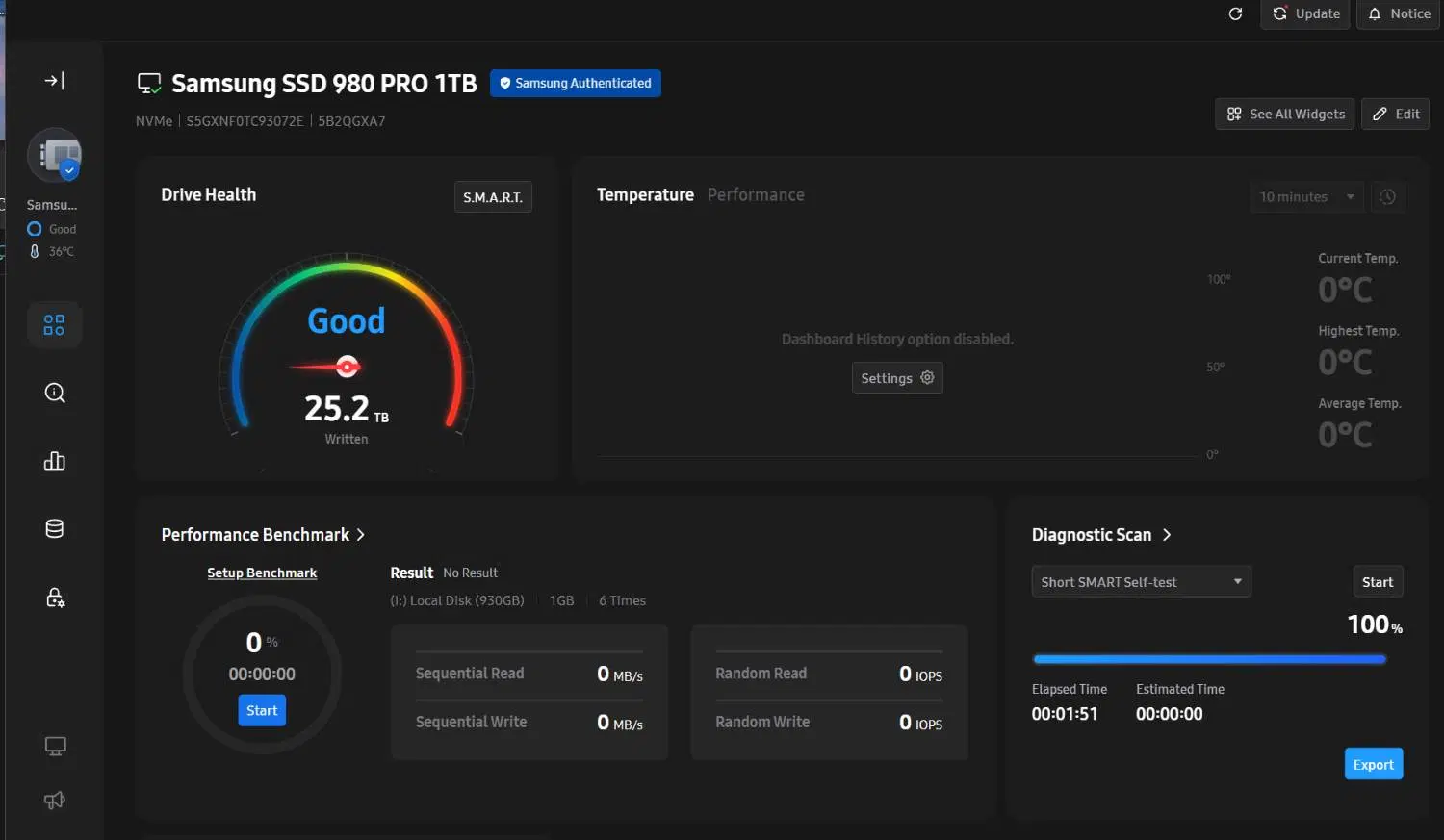Click See All Widgets
Viewport: 1444px width, 840px height.
coord(1285,114)
